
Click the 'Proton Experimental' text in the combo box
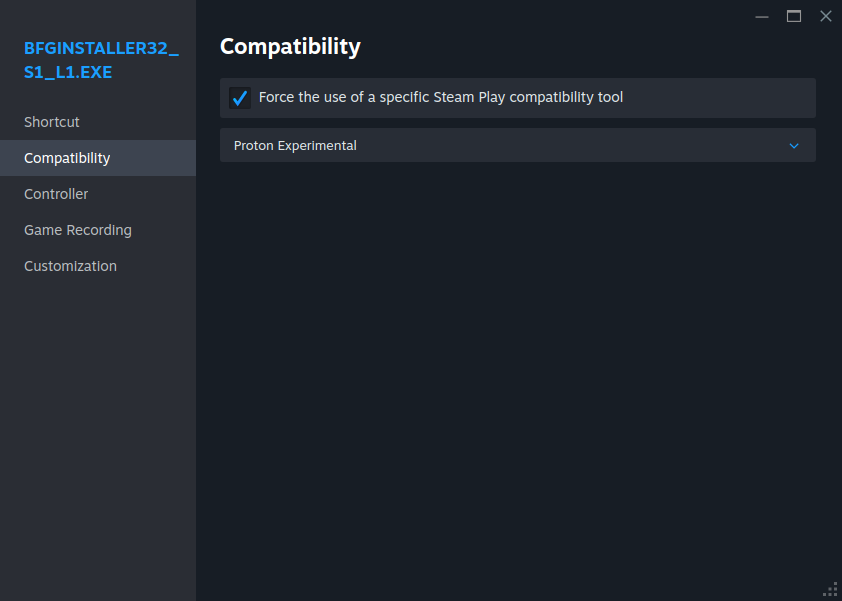(x=295, y=146)
